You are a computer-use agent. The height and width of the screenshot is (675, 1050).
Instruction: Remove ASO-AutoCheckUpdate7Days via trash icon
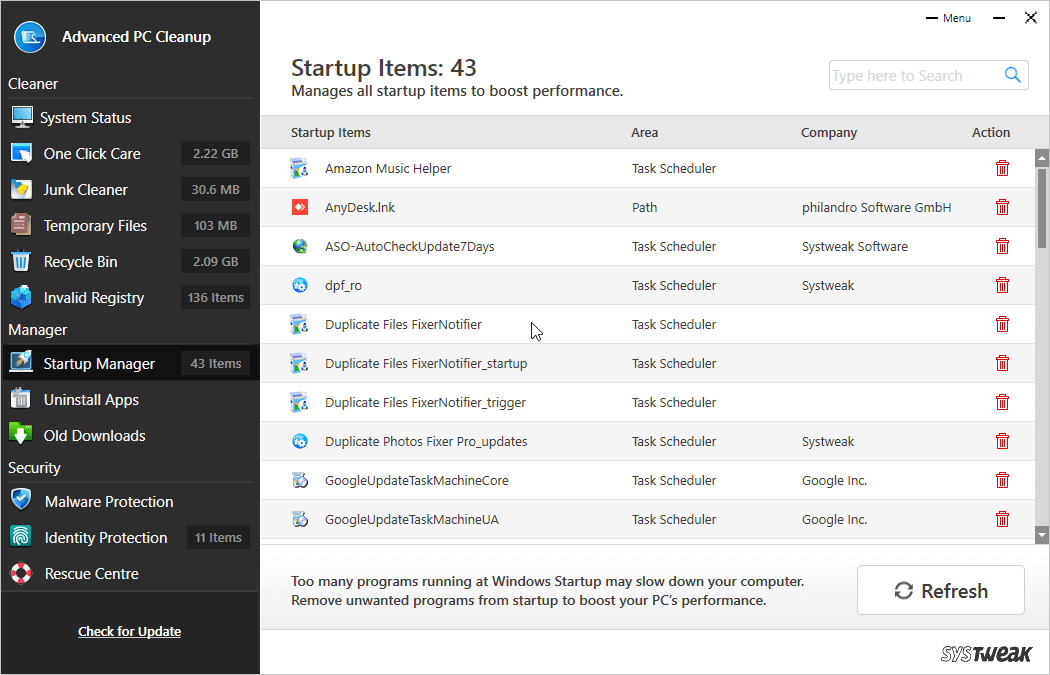click(1002, 246)
